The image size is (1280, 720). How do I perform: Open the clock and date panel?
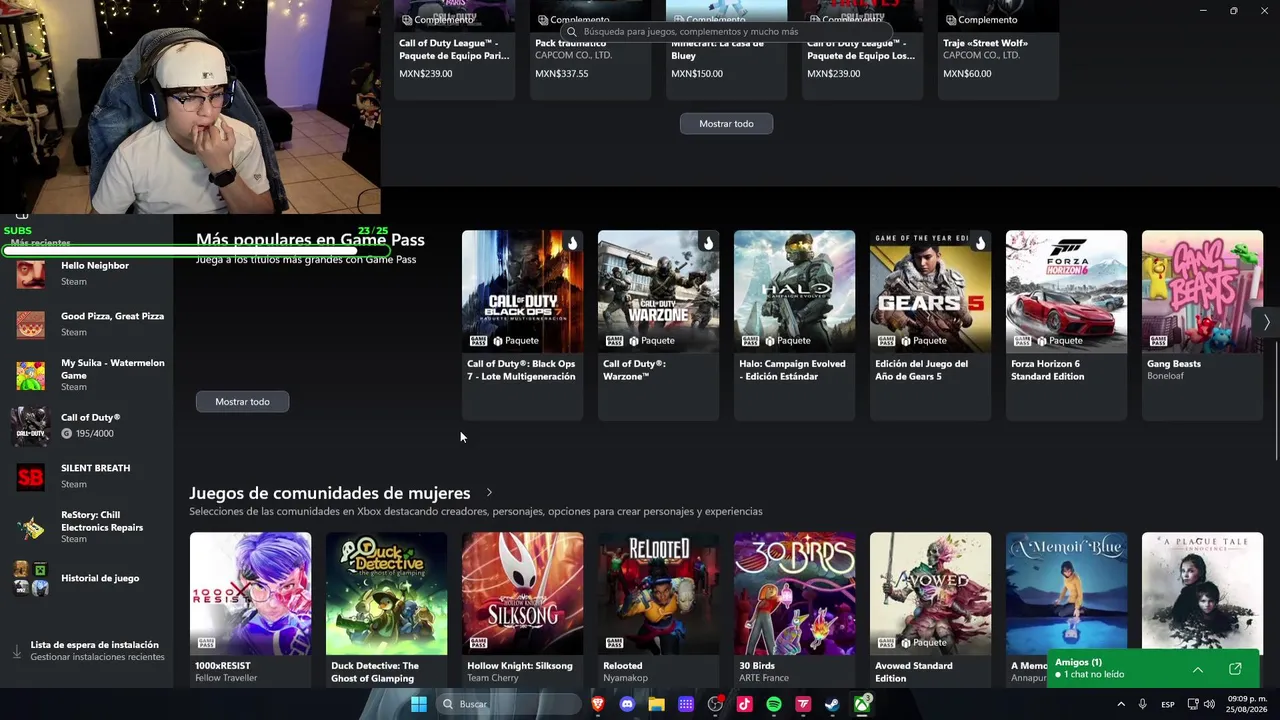pyautogui.click(x=1247, y=704)
